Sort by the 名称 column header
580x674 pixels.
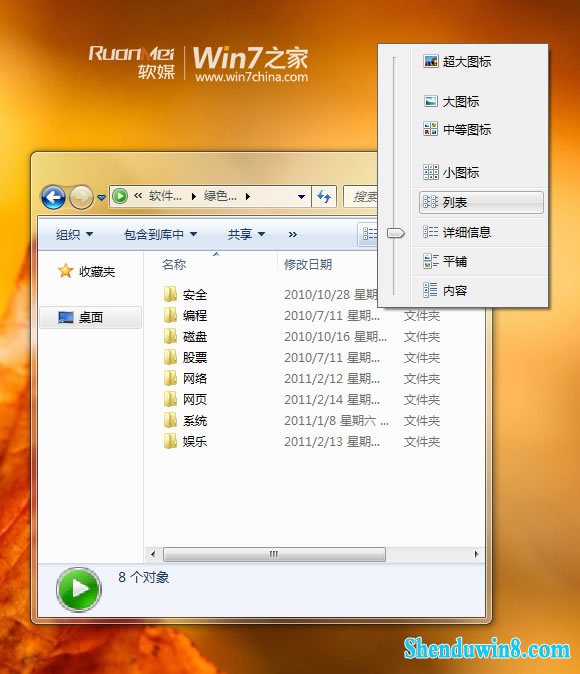pyautogui.click(x=174, y=264)
